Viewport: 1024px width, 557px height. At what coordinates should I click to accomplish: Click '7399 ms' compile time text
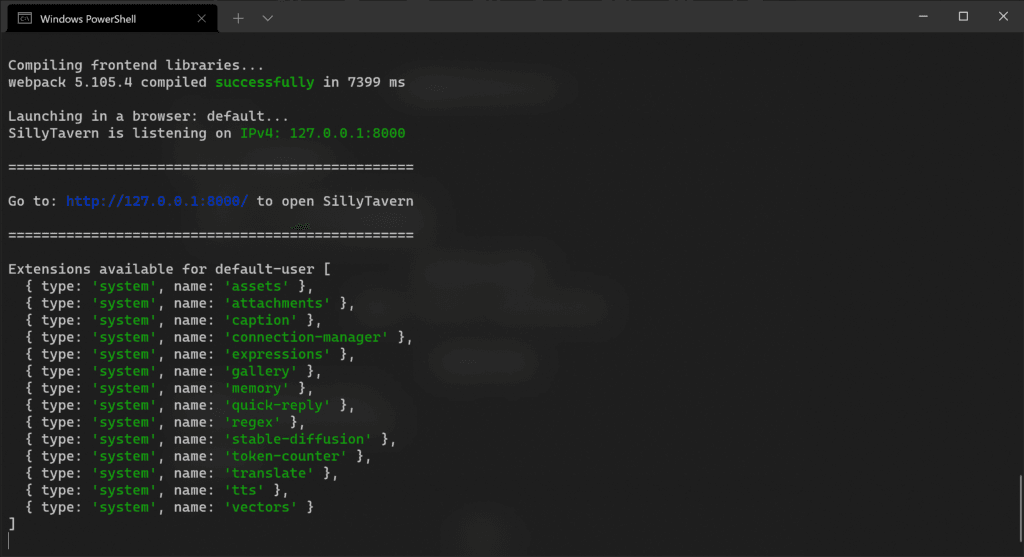(376, 82)
